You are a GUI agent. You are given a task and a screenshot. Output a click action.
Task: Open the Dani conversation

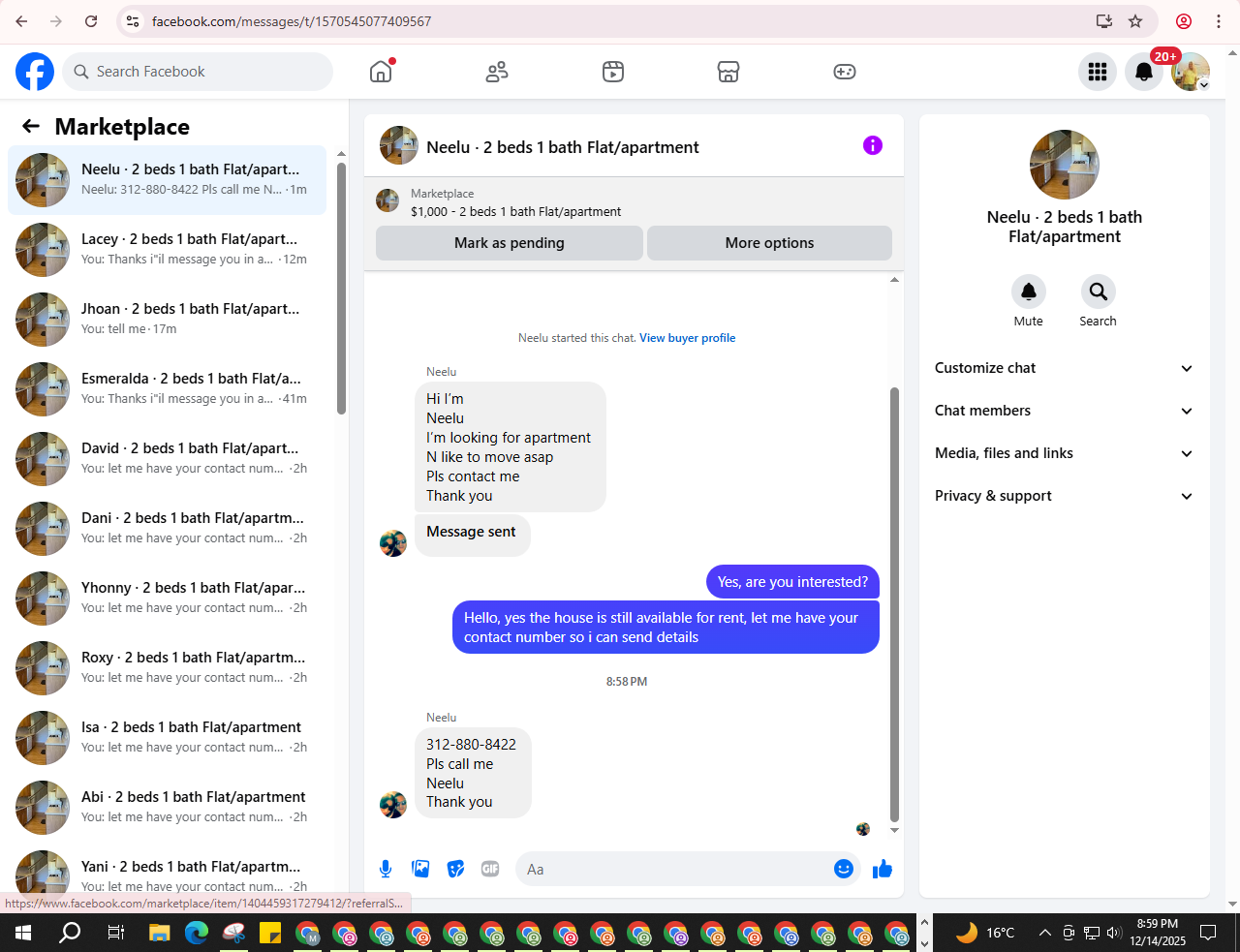[x=167, y=528]
